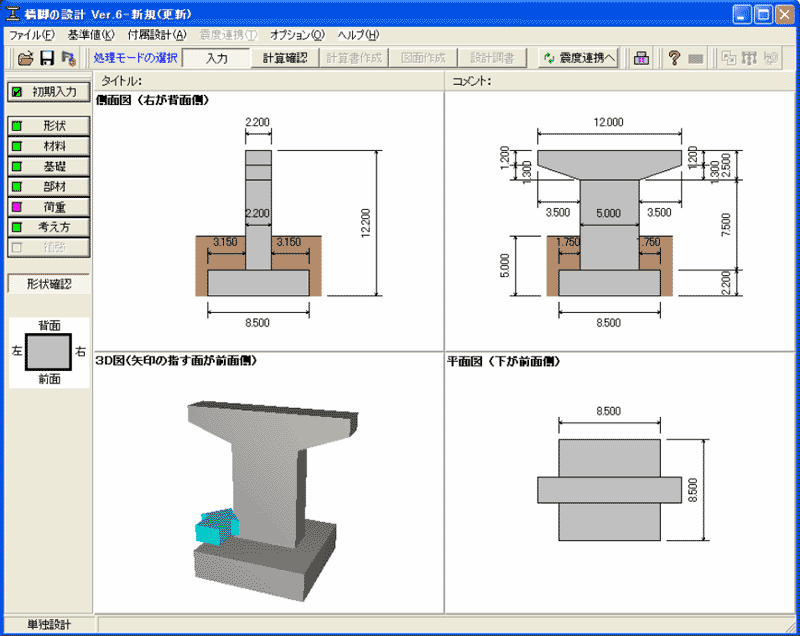
Task: Click the question mark help icon
Action: tap(674, 58)
